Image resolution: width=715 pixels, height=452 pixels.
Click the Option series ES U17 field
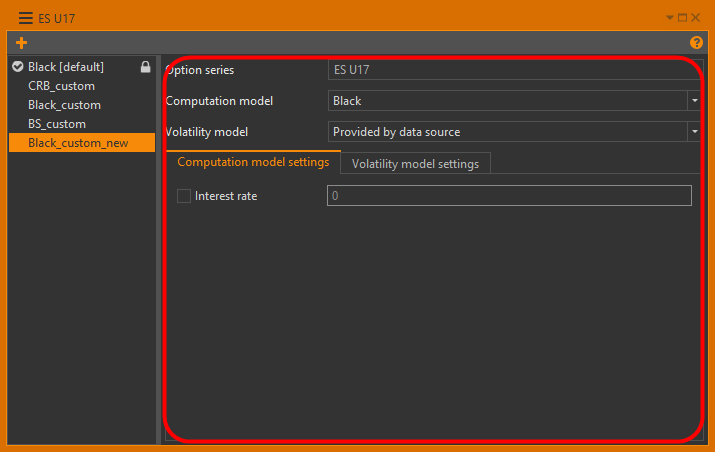509,70
